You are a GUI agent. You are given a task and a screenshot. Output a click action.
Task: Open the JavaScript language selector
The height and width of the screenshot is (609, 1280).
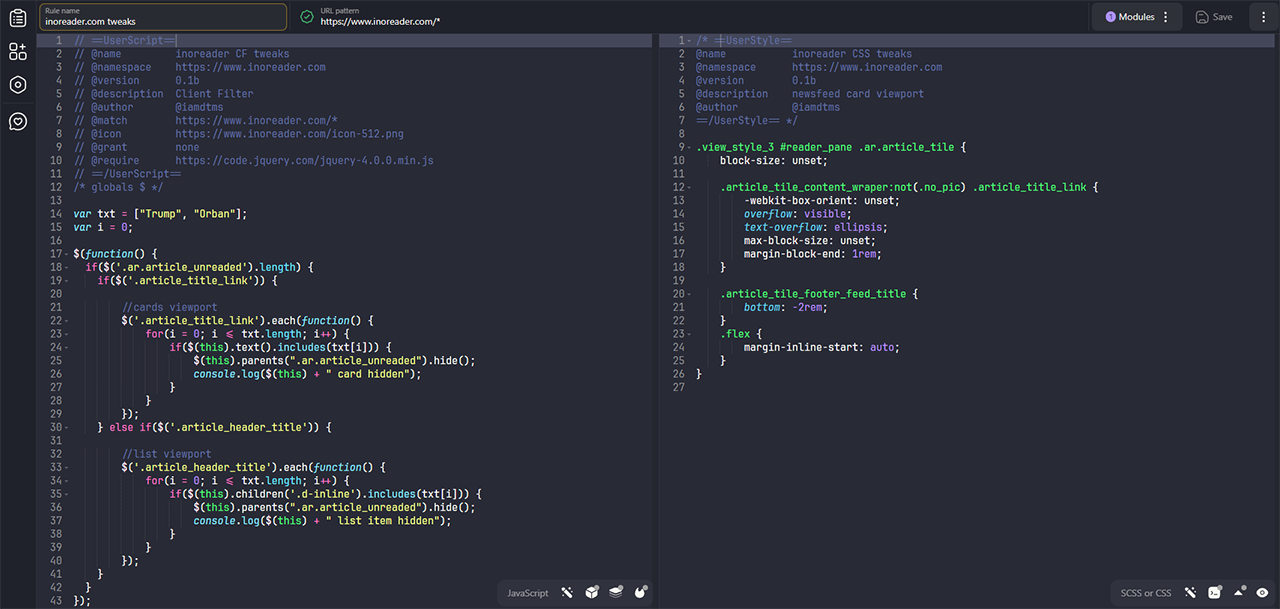pyautogui.click(x=527, y=593)
